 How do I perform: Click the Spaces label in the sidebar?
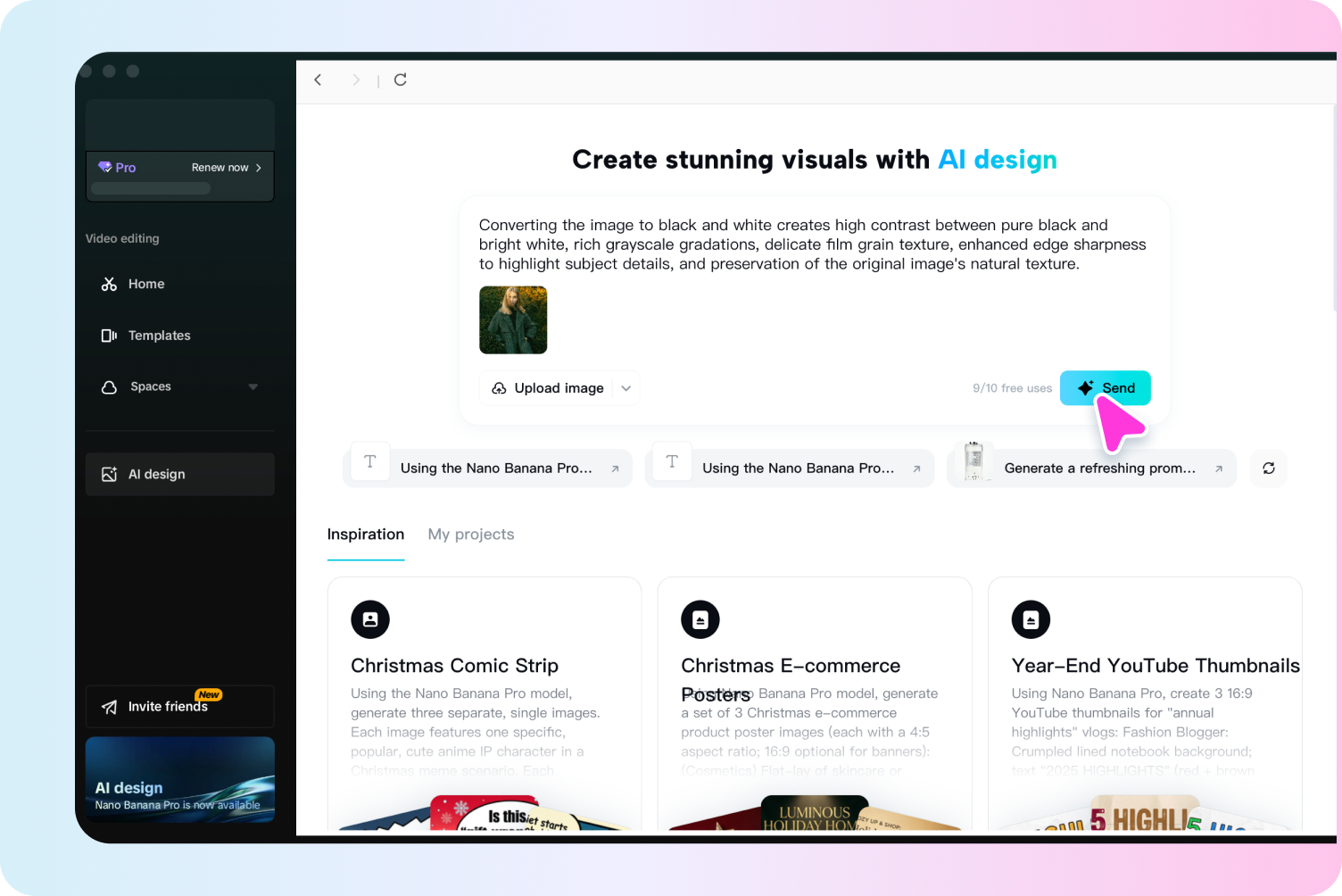[151, 386]
